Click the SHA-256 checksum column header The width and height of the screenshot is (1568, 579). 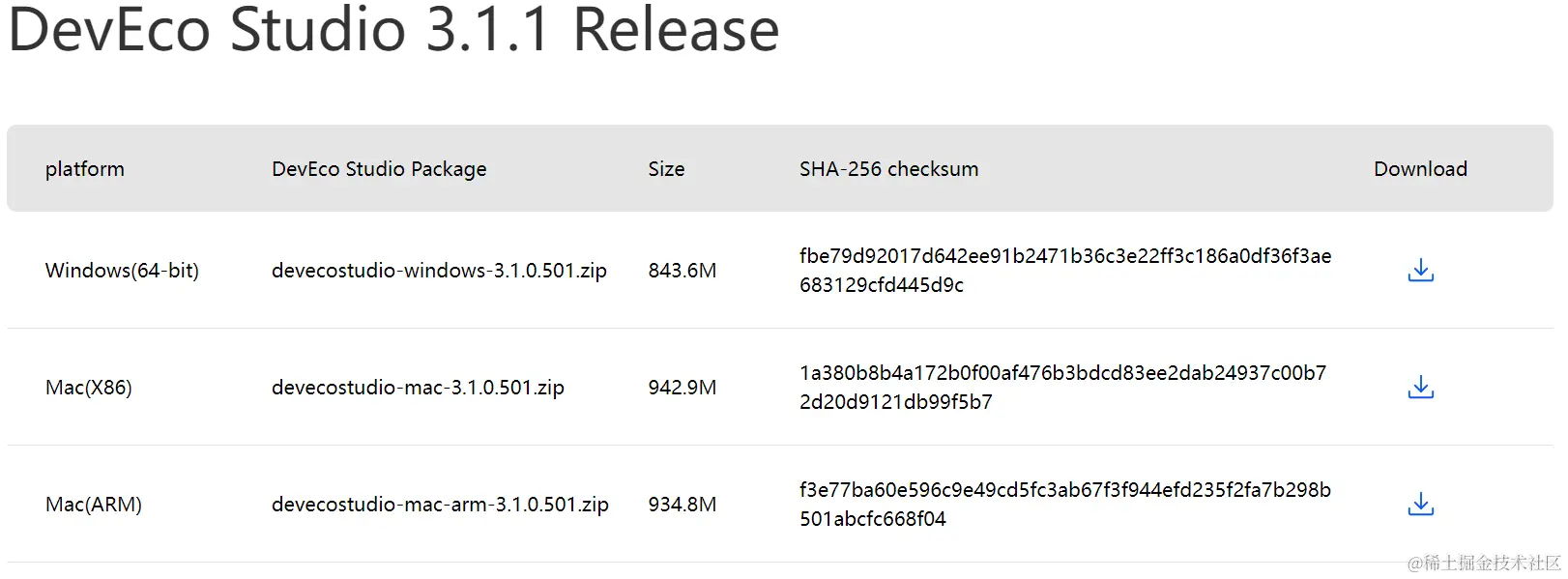click(888, 169)
